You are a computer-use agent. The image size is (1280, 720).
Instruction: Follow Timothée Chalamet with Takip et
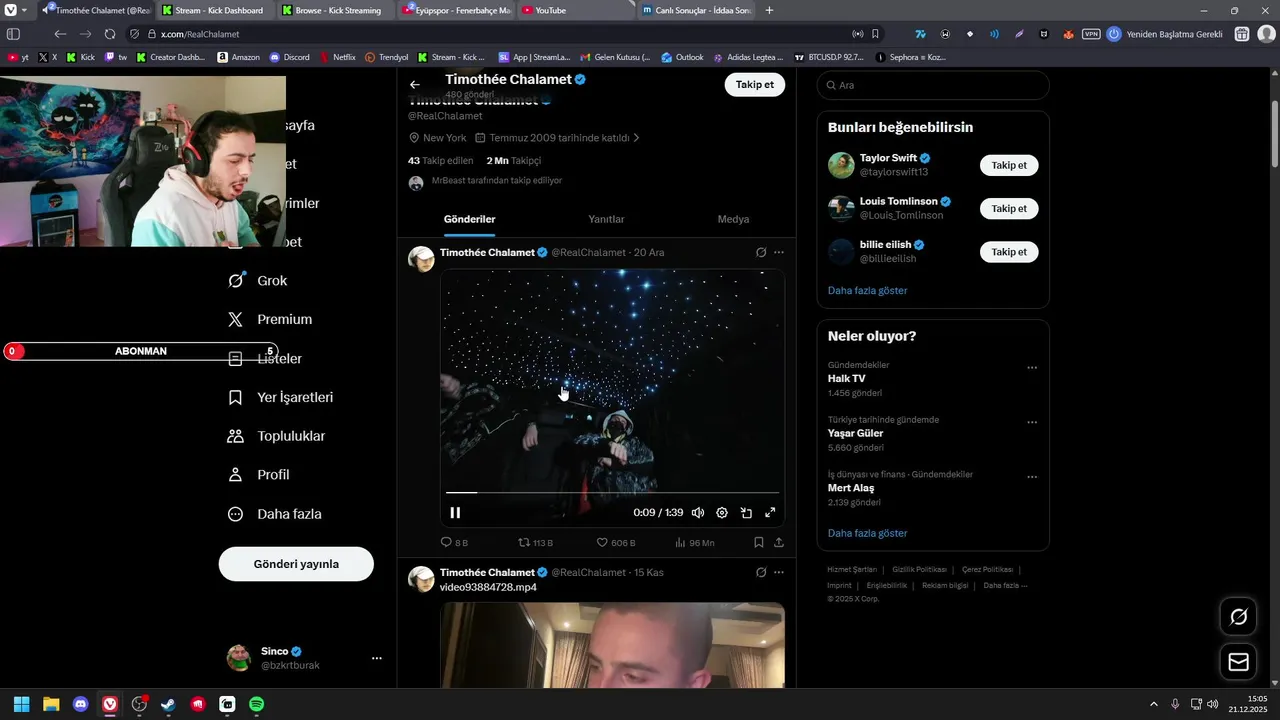tap(755, 85)
